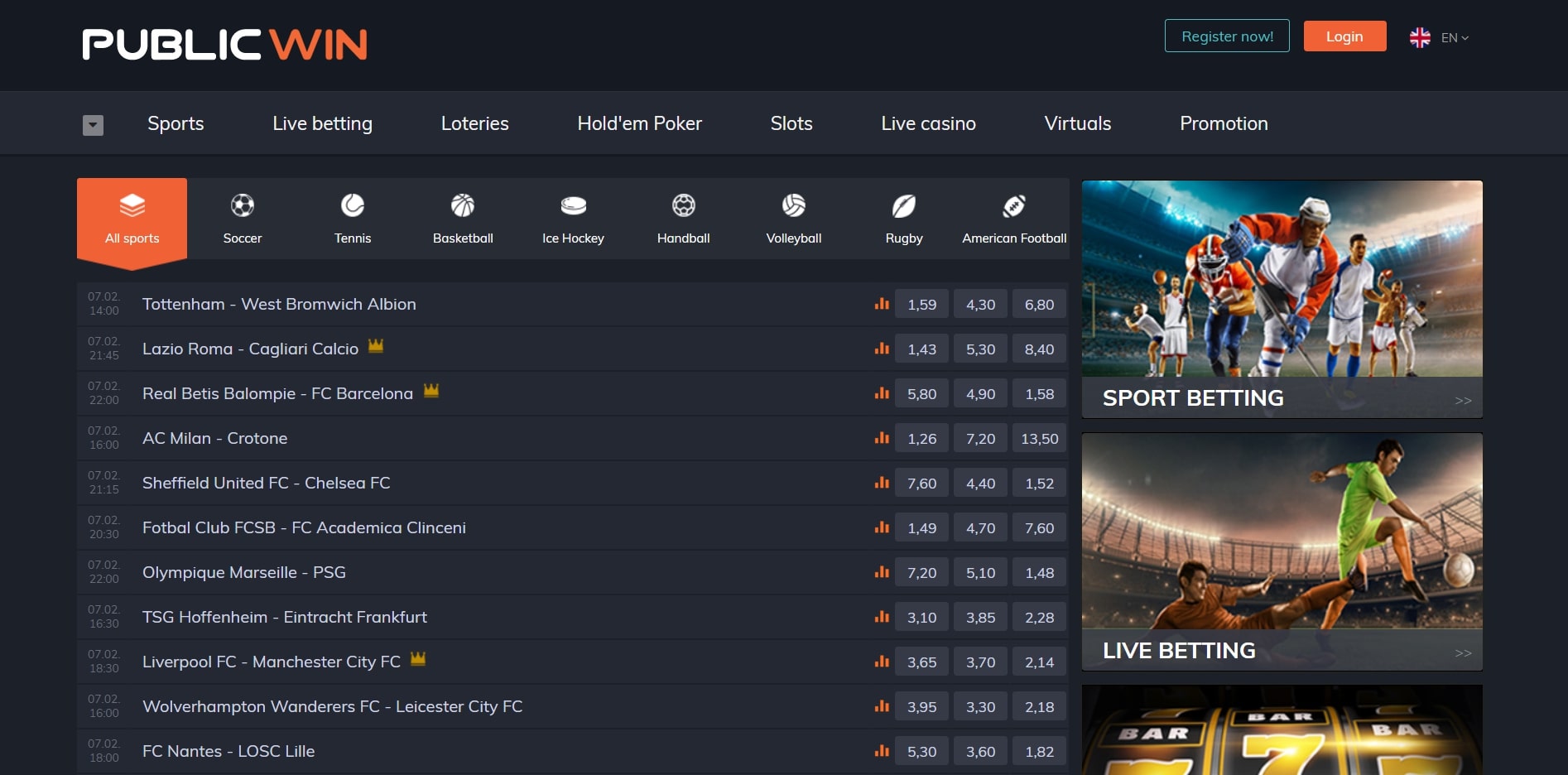Select the Rugby ball icon

904,205
